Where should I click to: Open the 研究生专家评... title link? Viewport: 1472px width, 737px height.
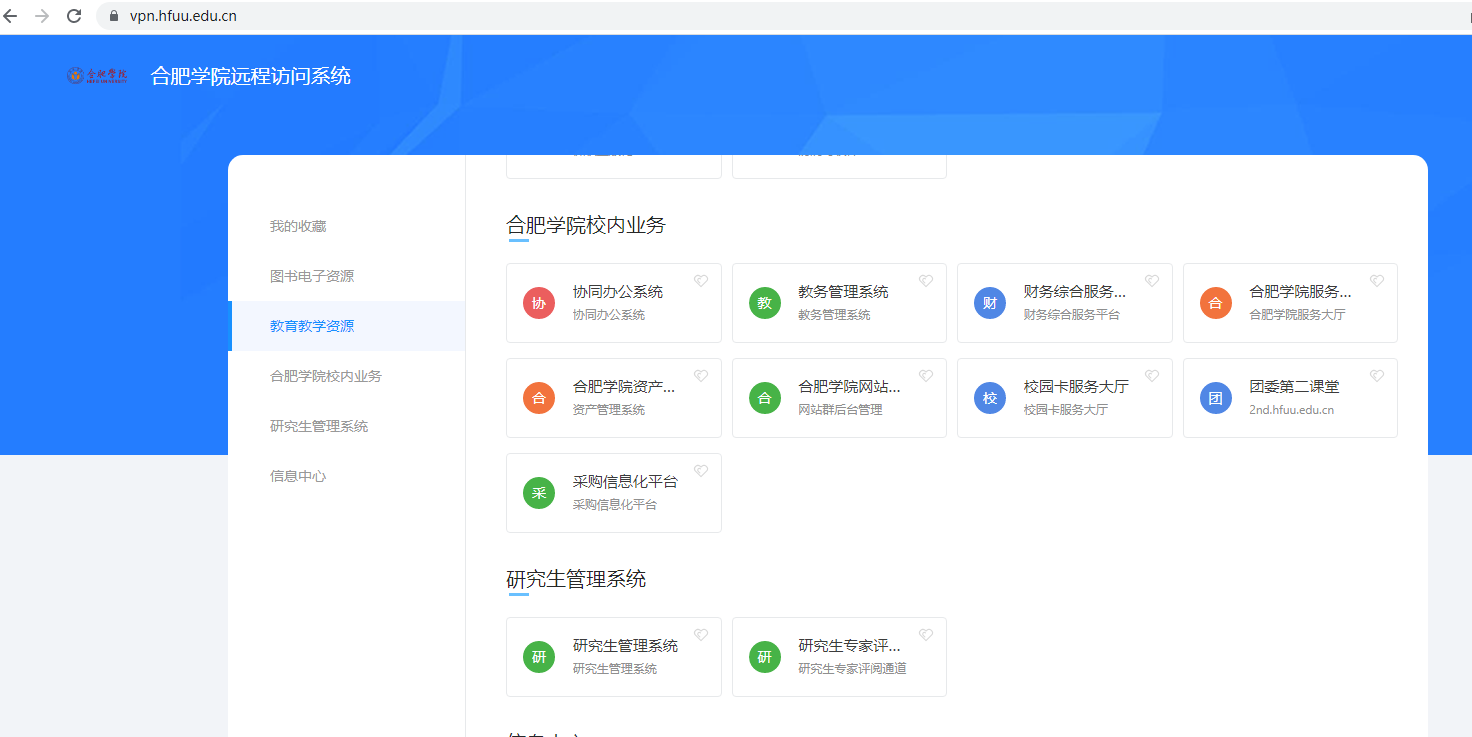click(849, 646)
